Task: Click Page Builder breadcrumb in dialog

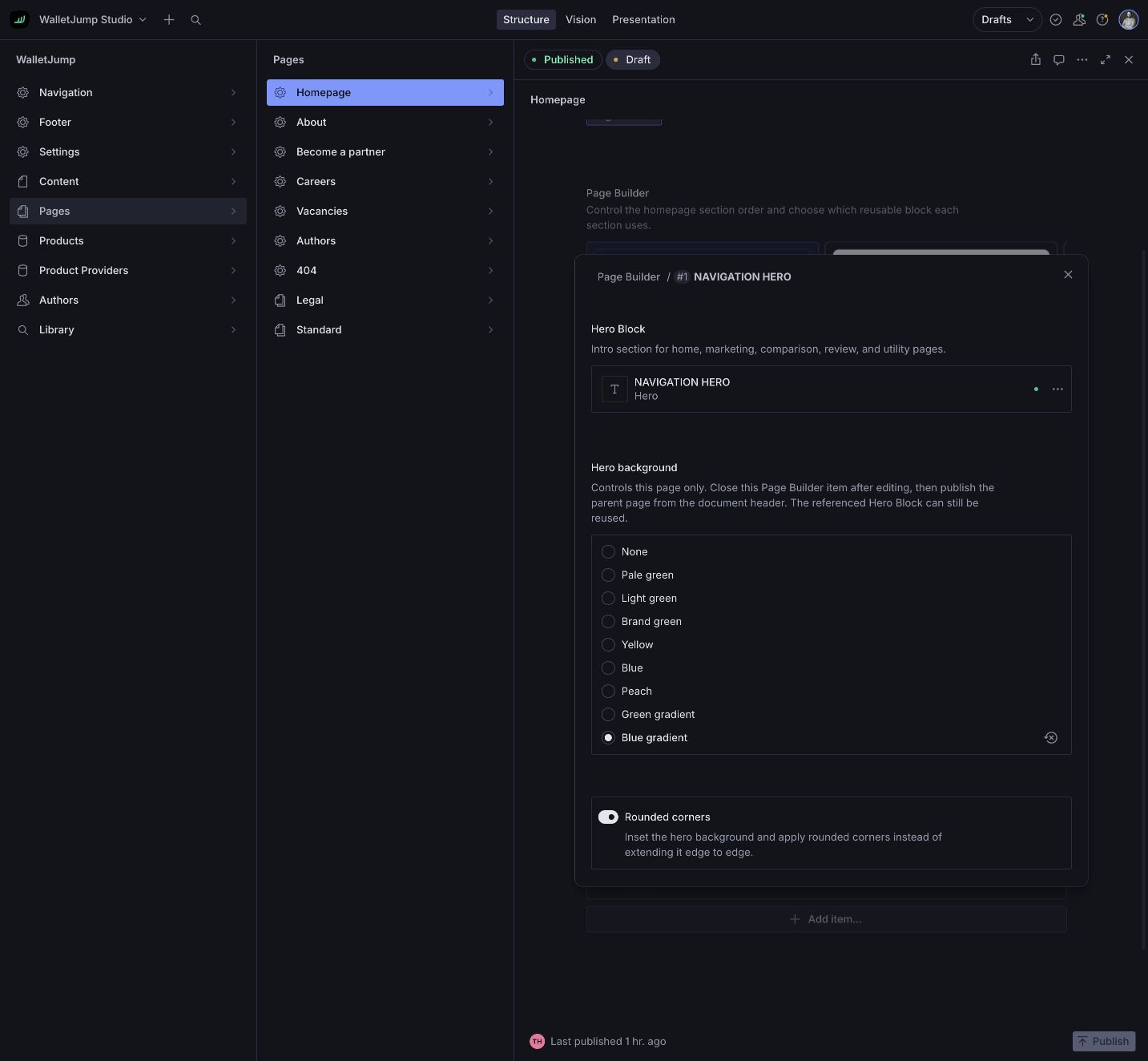Action: point(629,276)
